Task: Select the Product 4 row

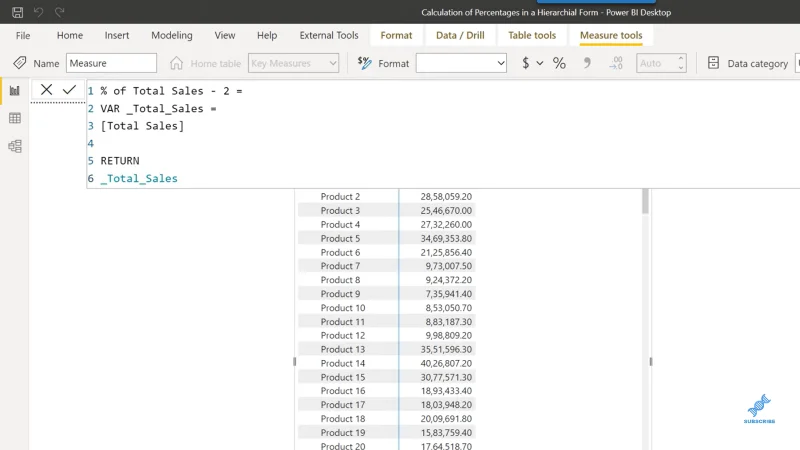Action: [x=386, y=224]
